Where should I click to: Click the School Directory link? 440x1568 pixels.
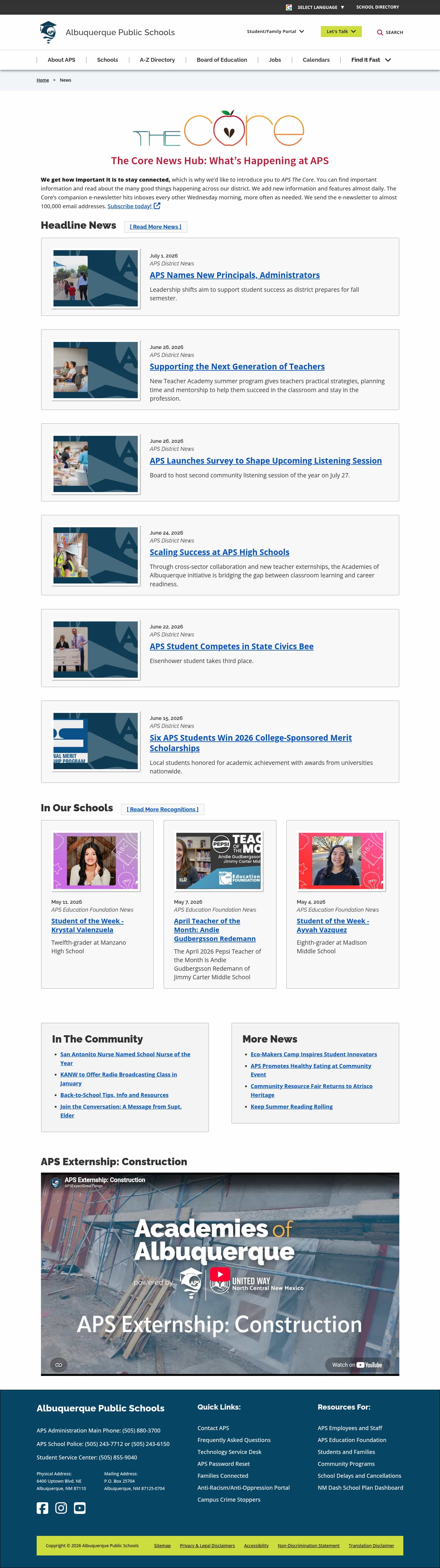tap(377, 7)
